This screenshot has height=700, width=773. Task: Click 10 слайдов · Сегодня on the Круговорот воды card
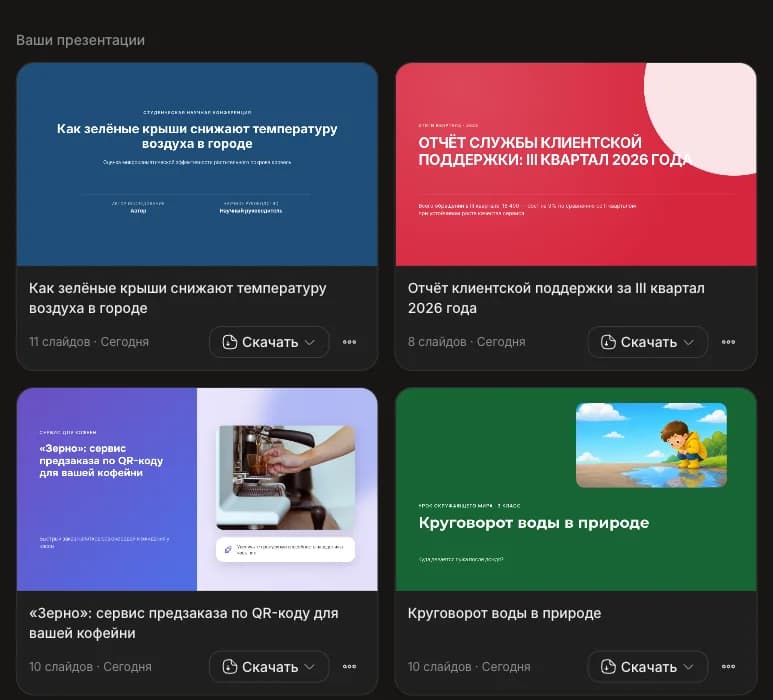pos(469,666)
